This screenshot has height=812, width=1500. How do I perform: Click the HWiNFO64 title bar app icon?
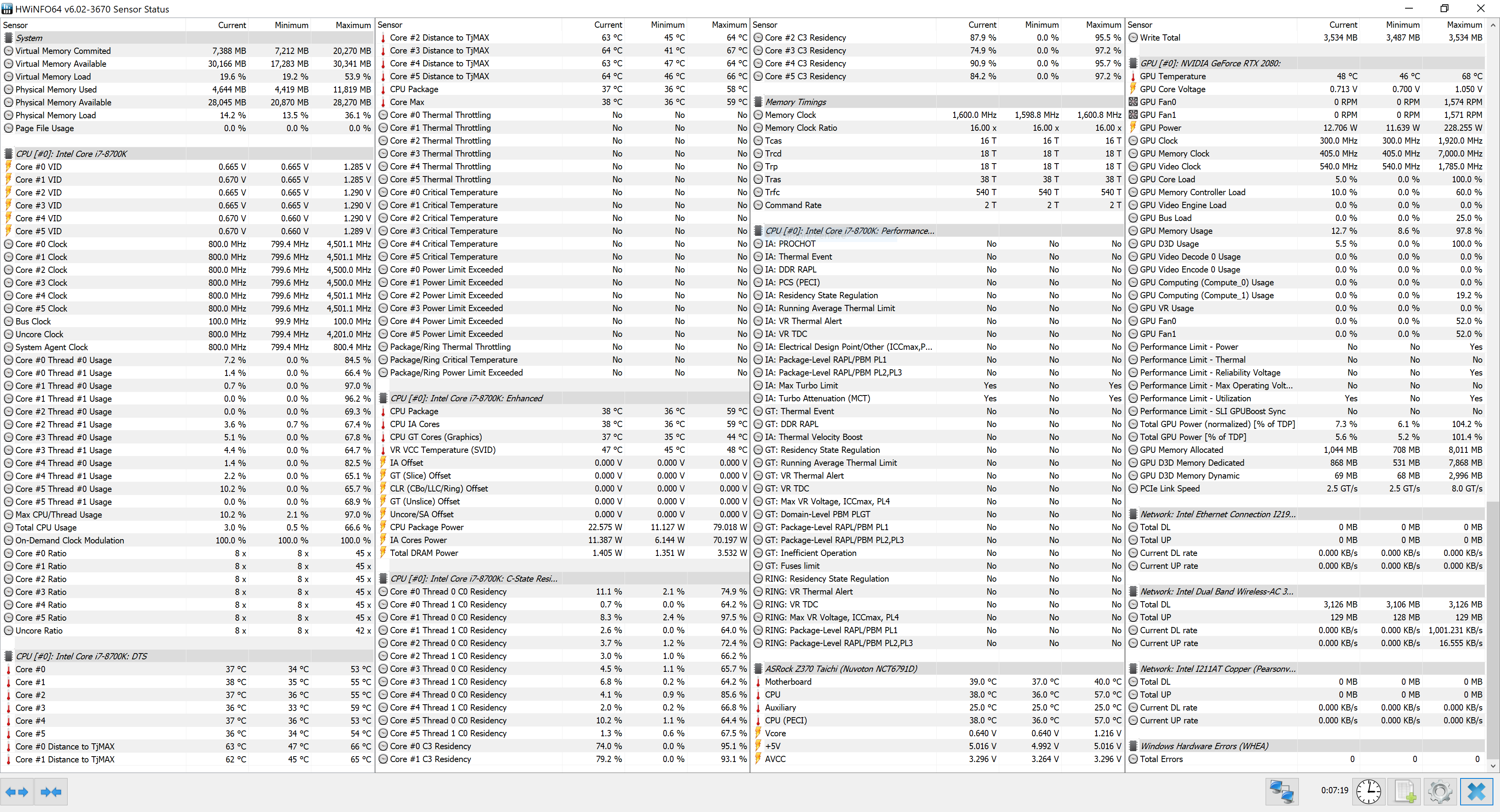point(7,9)
